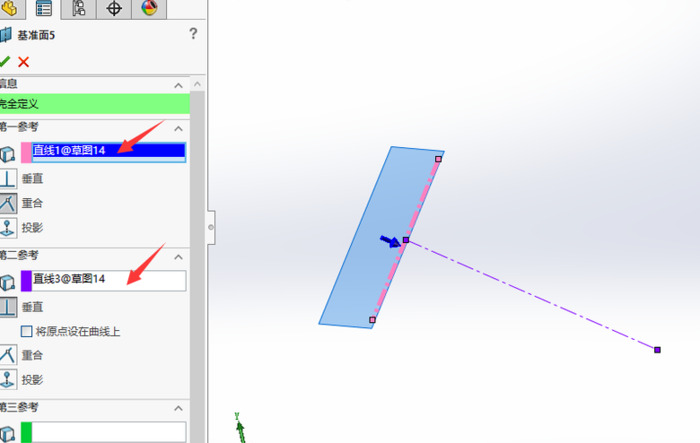Viewport: 700px width, 443px height.
Task: Open the DisplayManager color sphere tab
Action: click(149, 9)
